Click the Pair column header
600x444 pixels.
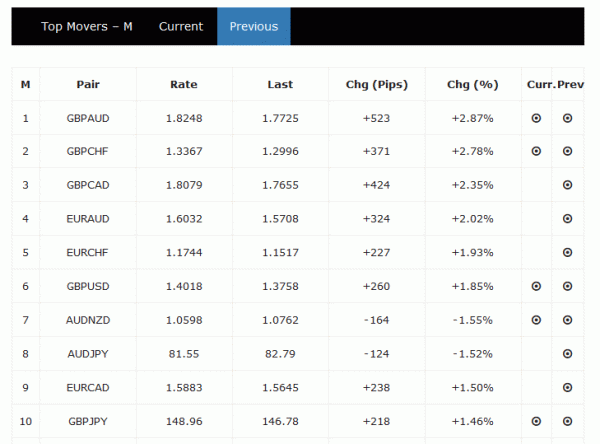(88, 85)
